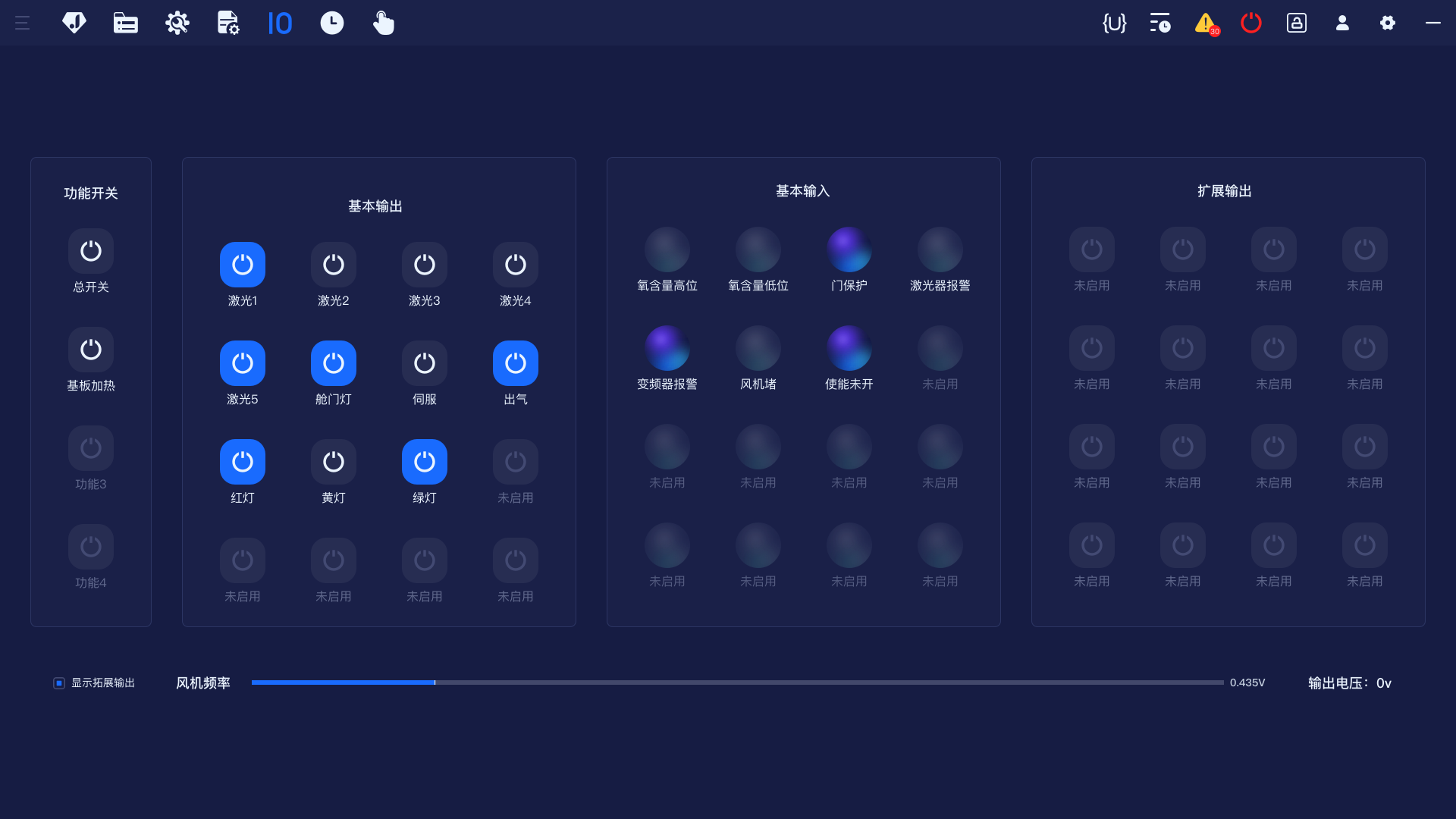Click the {U} variables icon

tap(1114, 23)
